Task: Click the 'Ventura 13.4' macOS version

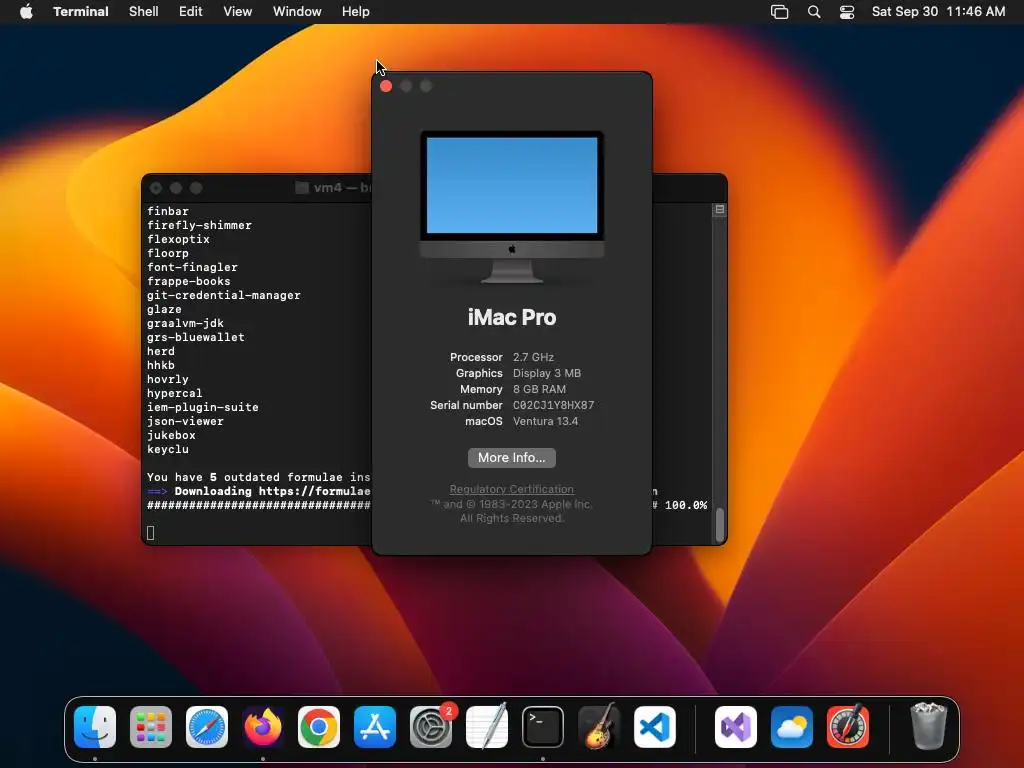Action: (545, 421)
